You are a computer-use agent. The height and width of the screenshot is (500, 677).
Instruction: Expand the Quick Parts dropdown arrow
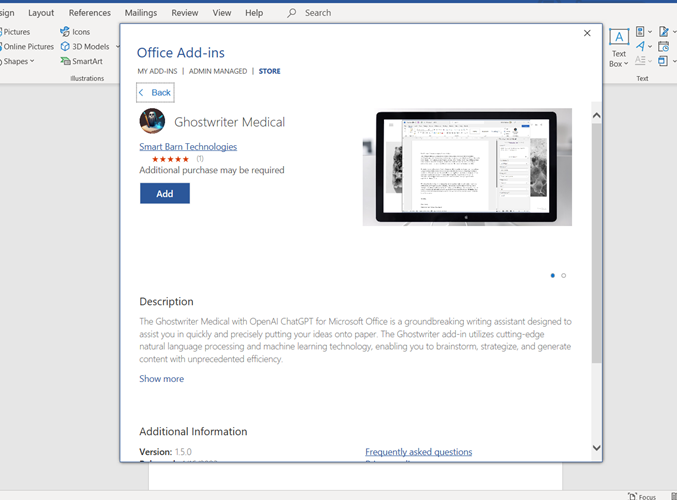650,32
